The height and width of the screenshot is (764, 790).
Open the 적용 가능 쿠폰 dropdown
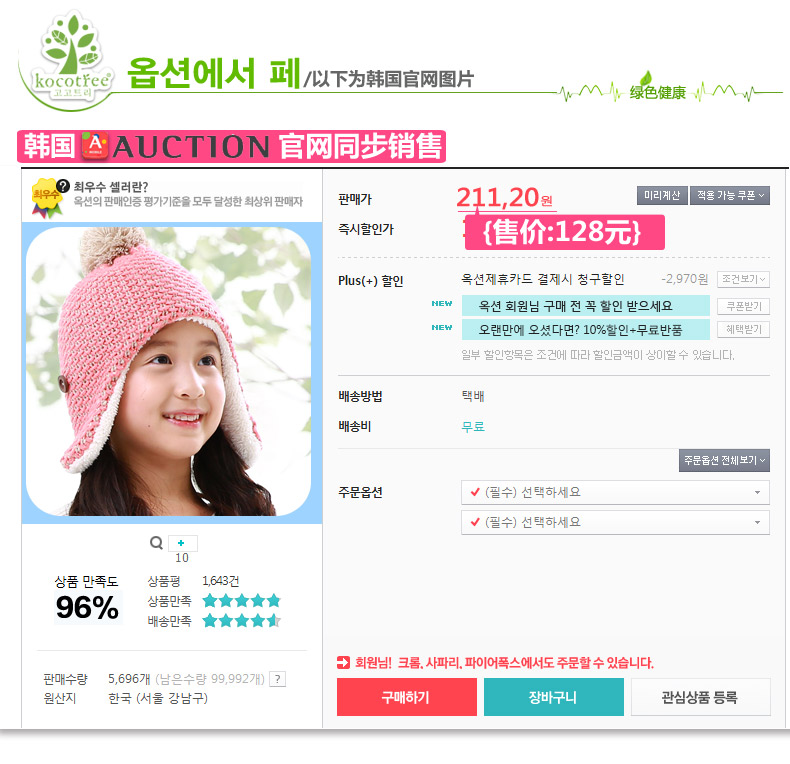[730, 195]
